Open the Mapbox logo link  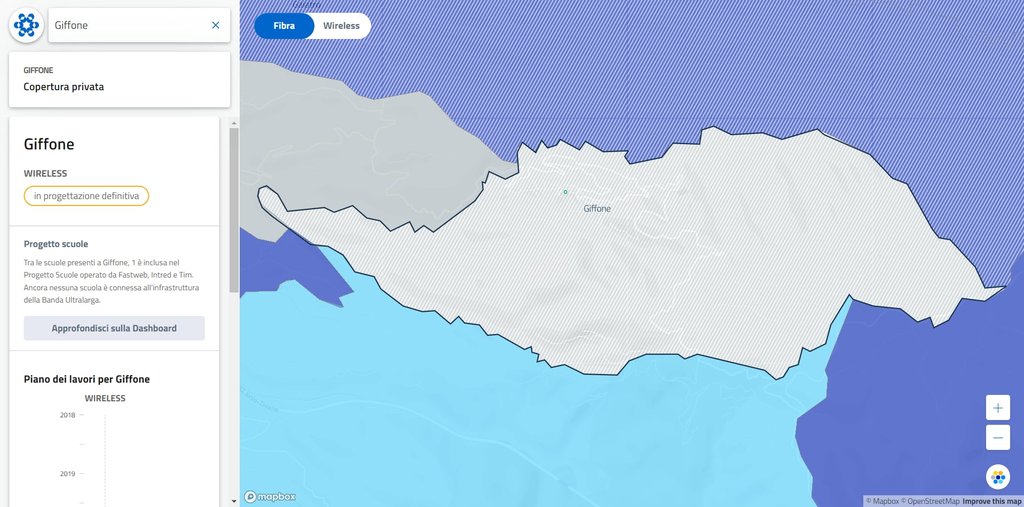[x=270, y=497]
